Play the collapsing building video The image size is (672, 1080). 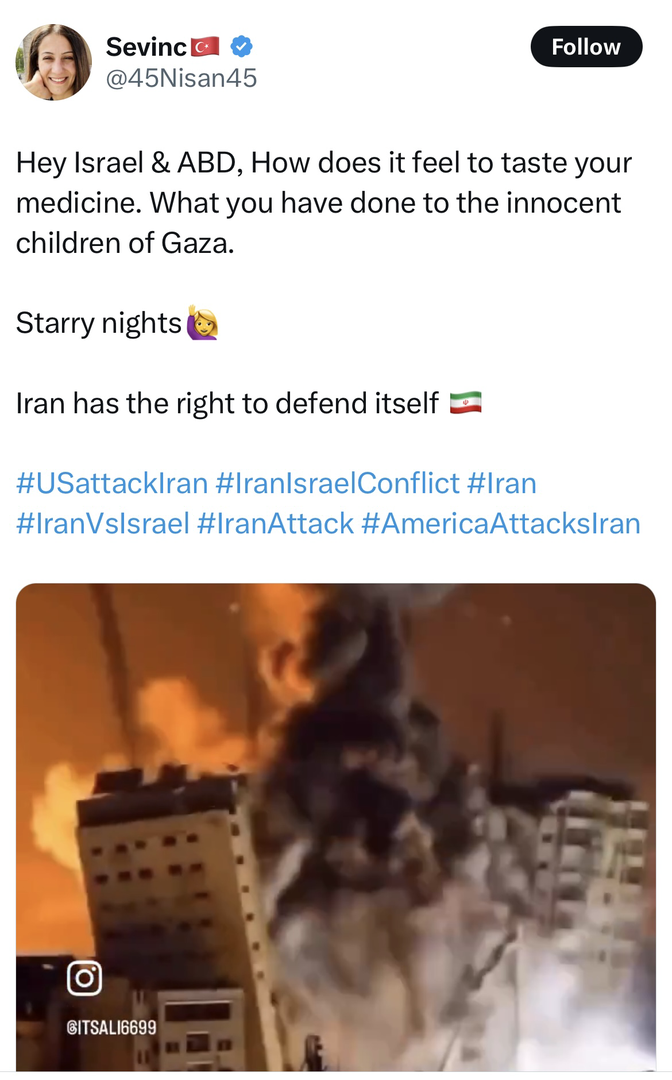pos(336,826)
